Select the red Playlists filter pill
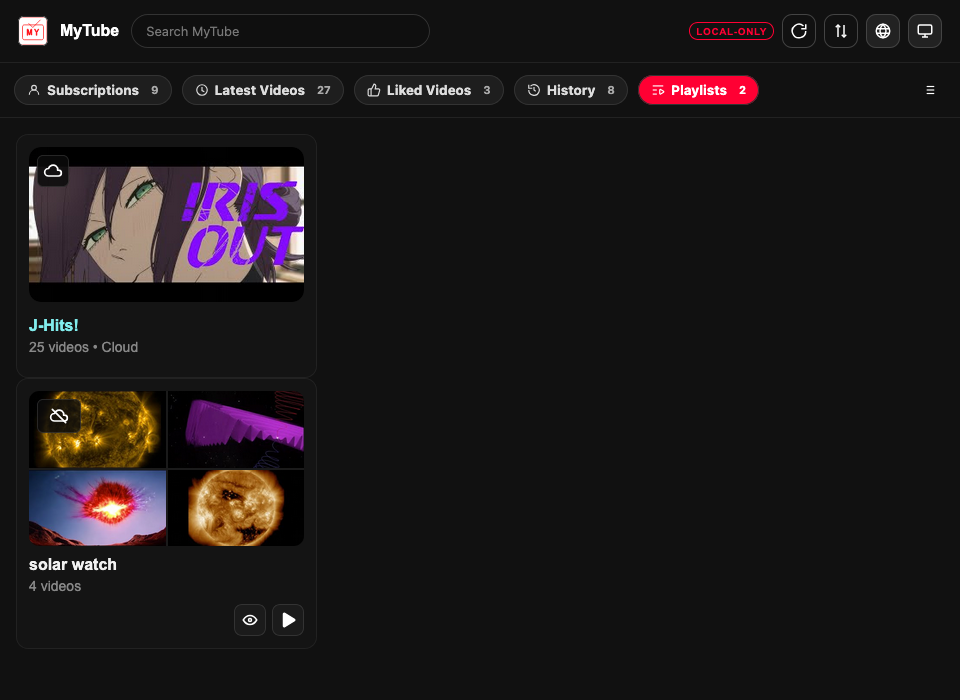 698,90
